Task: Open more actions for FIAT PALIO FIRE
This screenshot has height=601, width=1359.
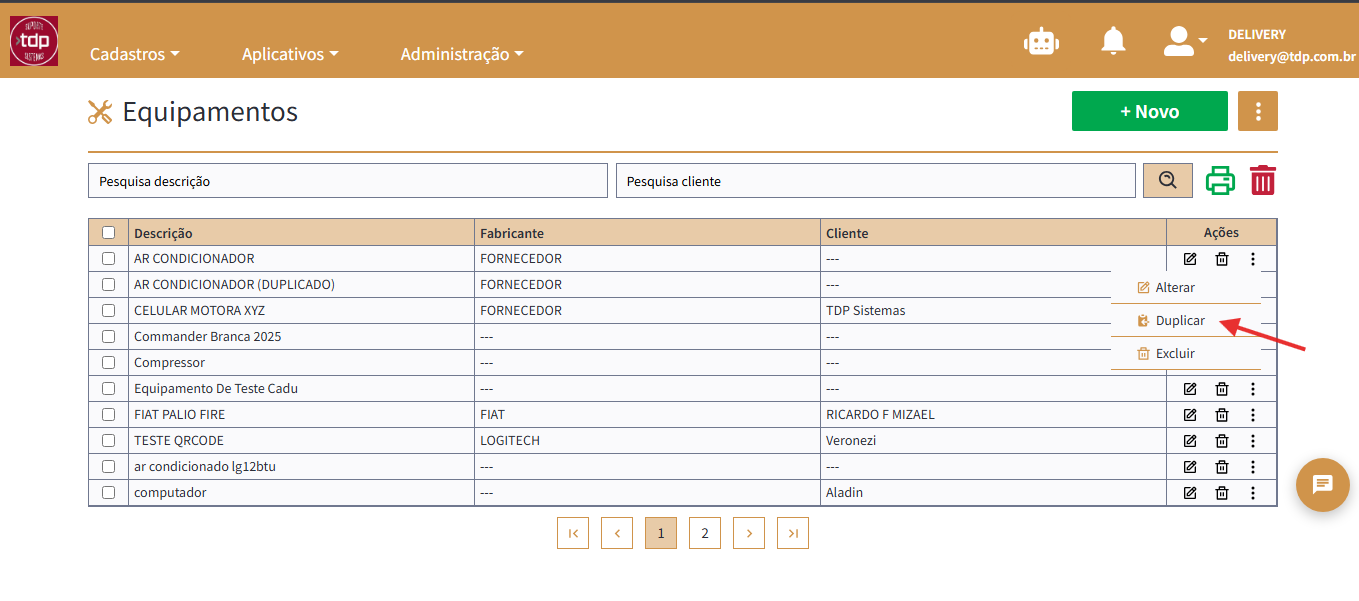Action: tap(1253, 415)
